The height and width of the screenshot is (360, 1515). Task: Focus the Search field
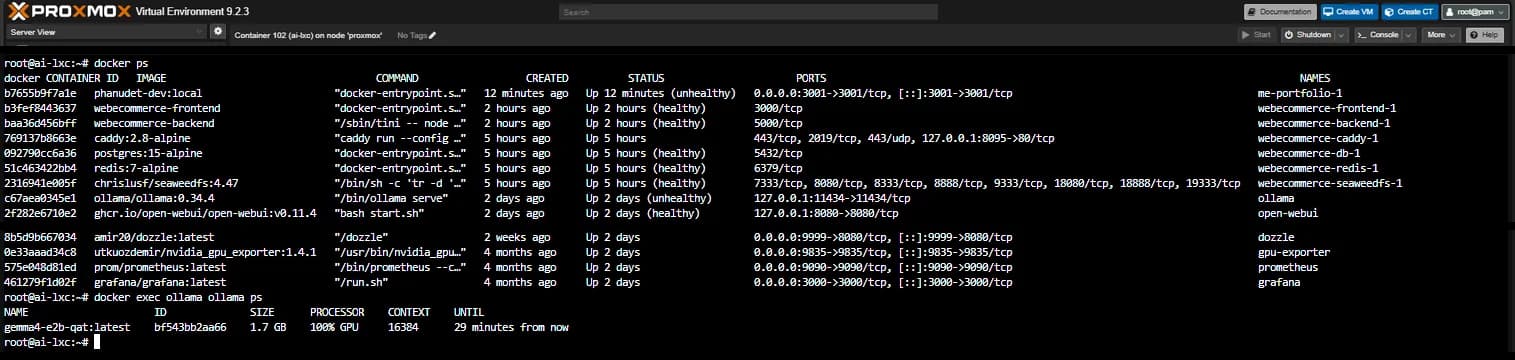[748, 12]
